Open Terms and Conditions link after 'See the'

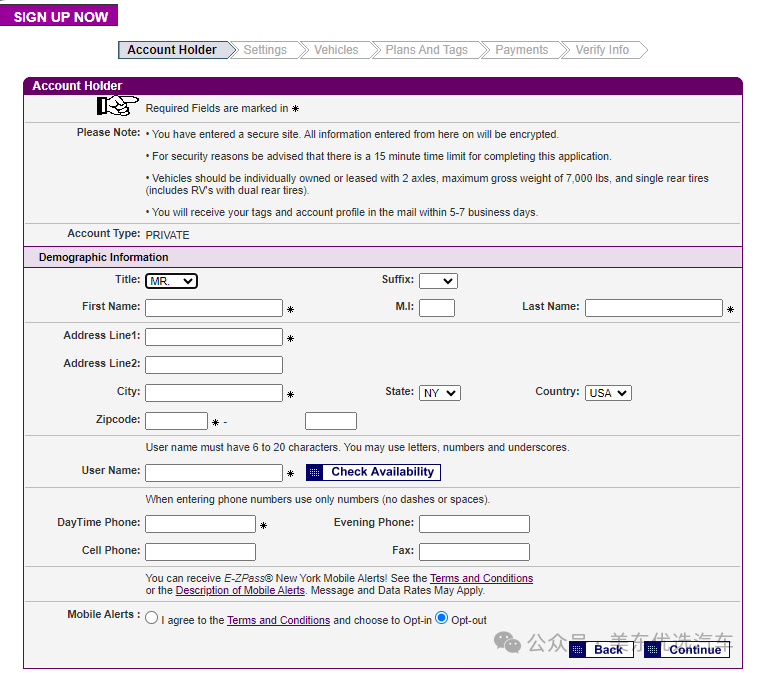[x=481, y=578]
